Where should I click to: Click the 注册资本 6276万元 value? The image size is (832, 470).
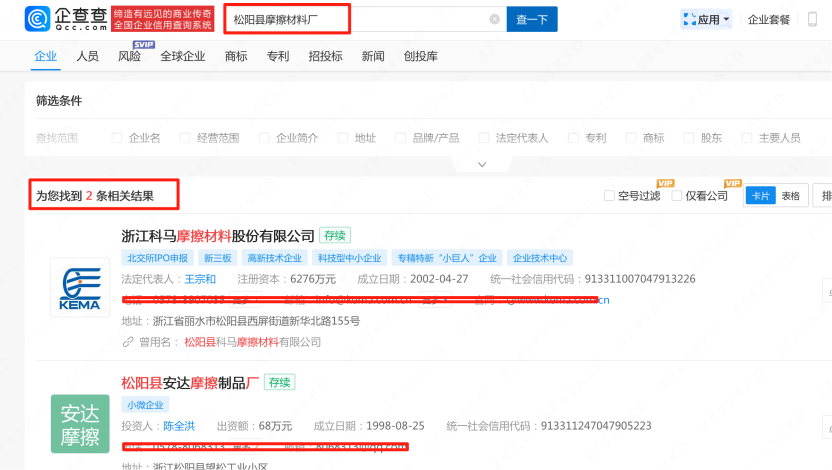[x=313, y=279]
